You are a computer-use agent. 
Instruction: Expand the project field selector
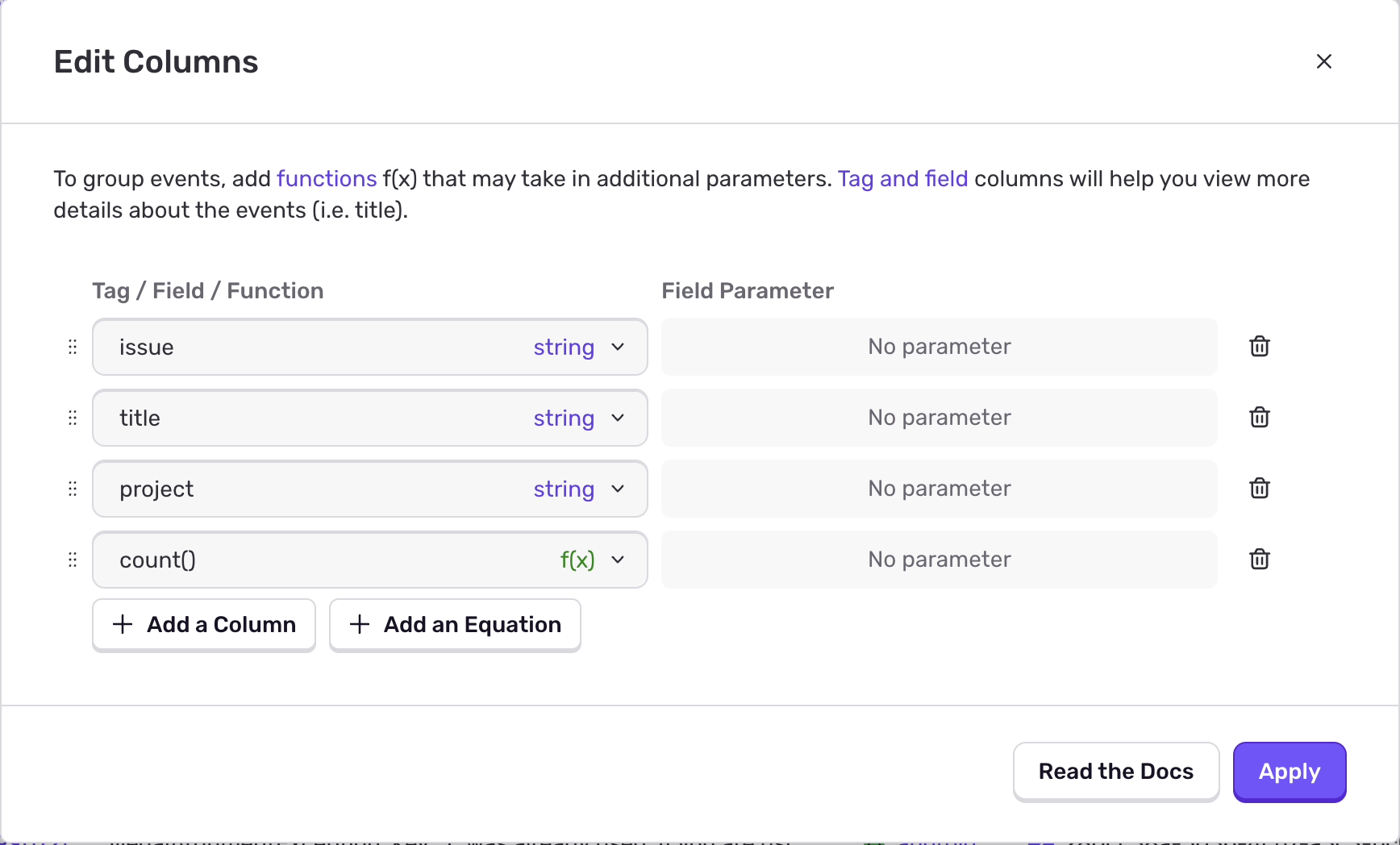pyautogui.click(x=370, y=489)
